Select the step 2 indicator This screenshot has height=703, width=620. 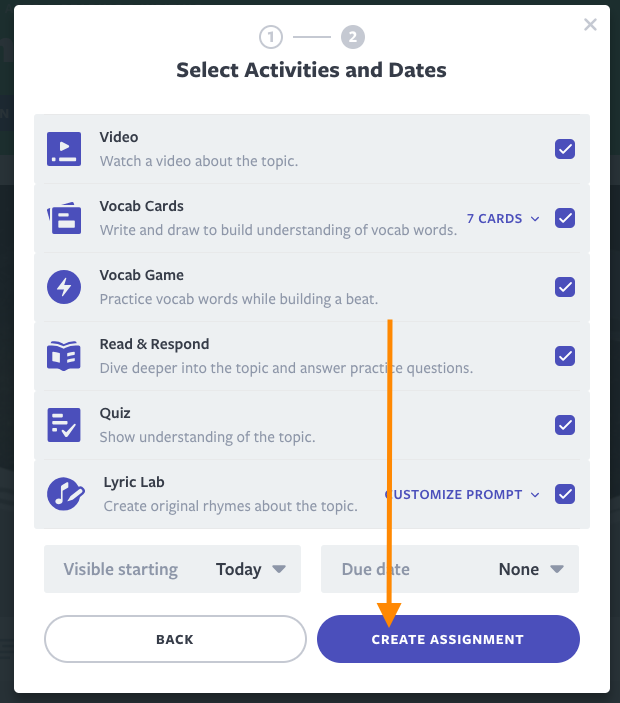(x=352, y=38)
